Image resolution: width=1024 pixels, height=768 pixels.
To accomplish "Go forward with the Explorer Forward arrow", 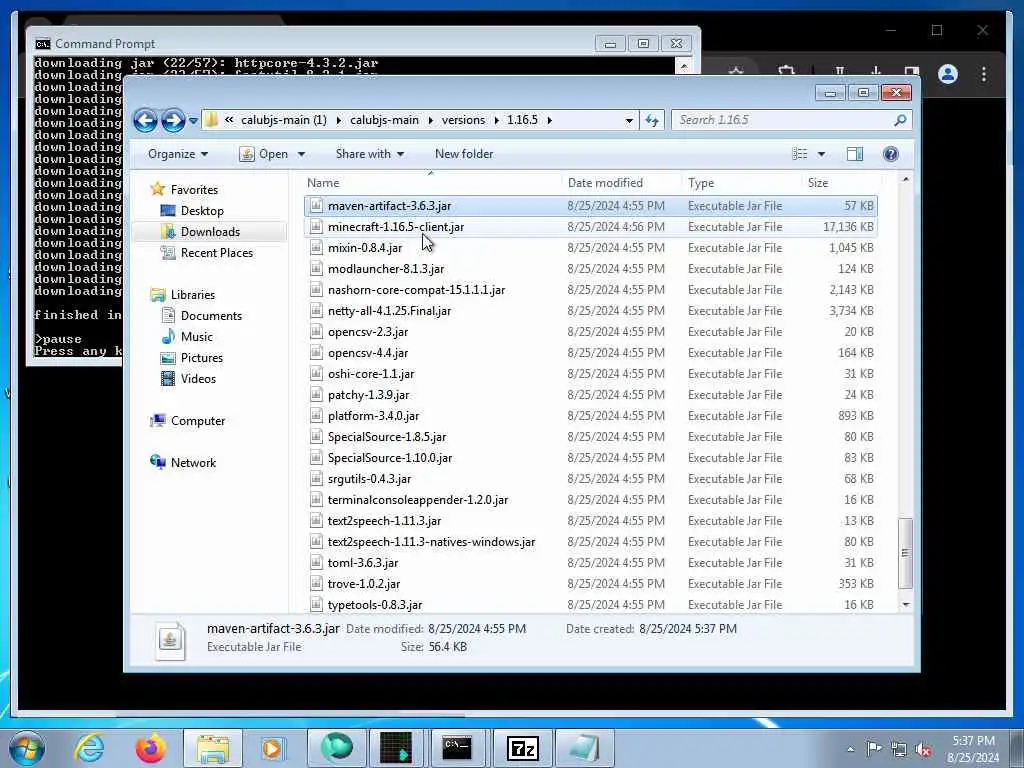I will click(172, 120).
